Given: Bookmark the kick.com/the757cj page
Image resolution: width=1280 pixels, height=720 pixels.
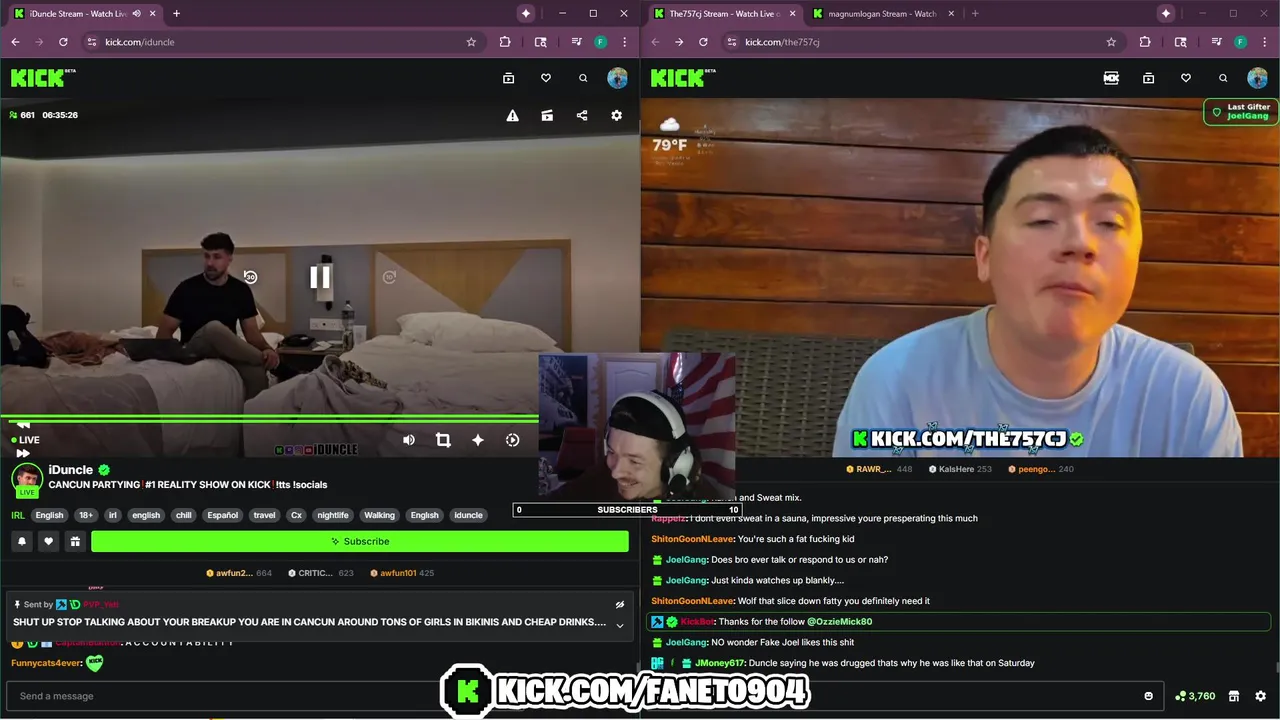Looking at the screenshot, I should [x=1111, y=42].
